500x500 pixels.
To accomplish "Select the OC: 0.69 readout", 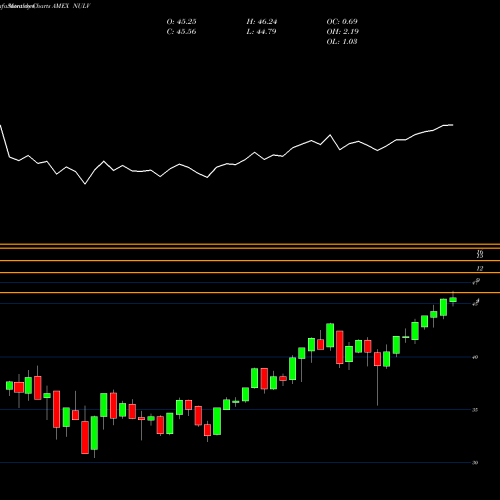I will tap(342, 22).
